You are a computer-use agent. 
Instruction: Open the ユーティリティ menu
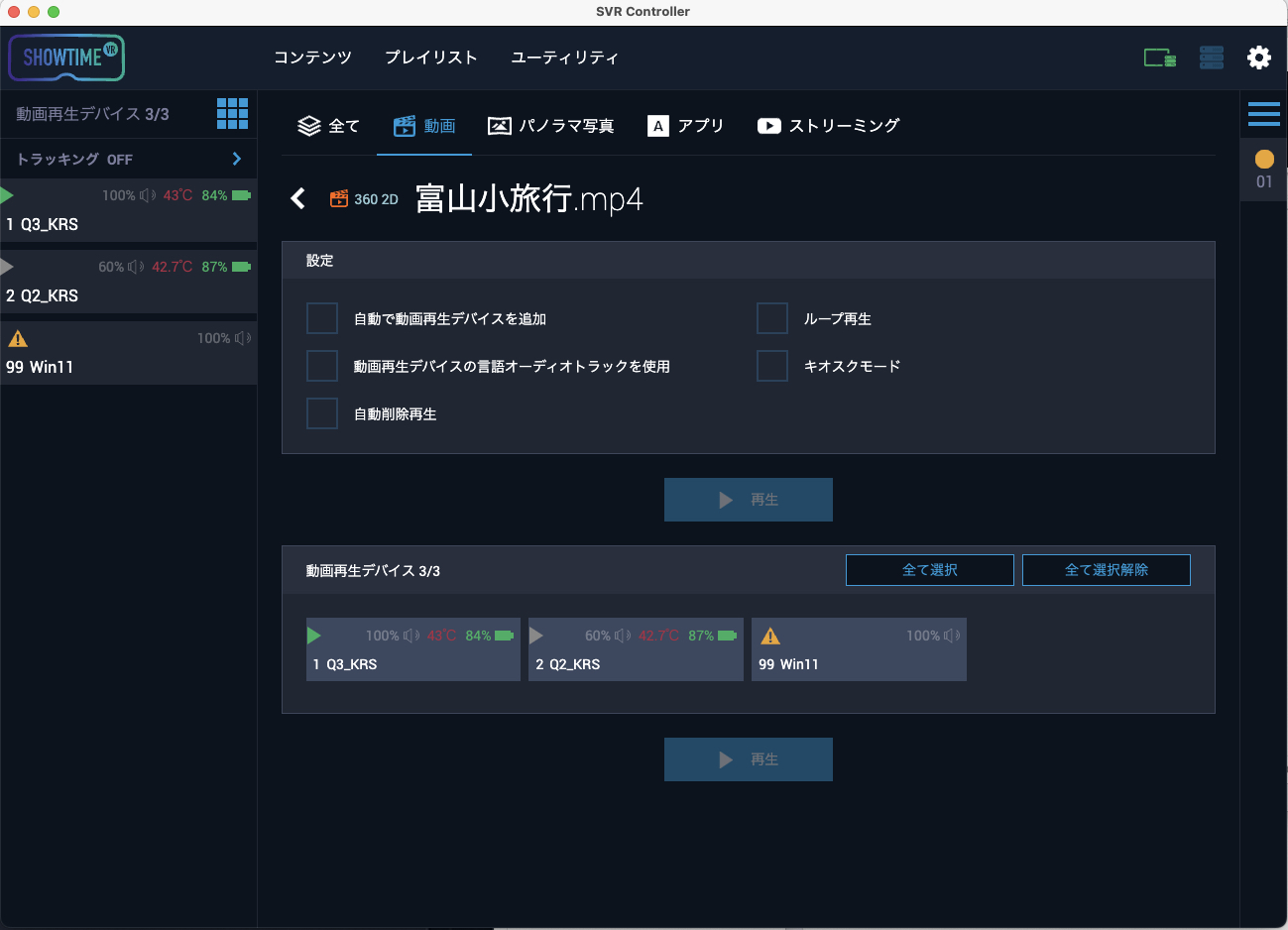[x=564, y=58]
